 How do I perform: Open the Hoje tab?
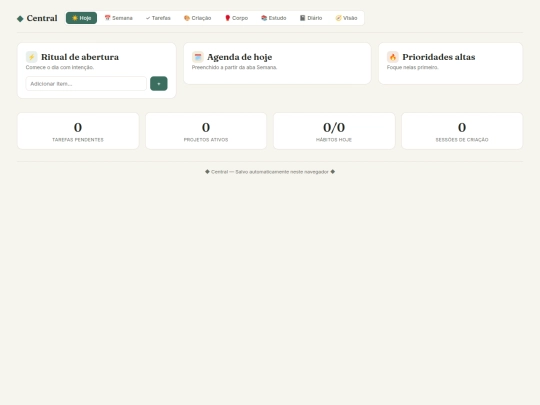coord(81,18)
